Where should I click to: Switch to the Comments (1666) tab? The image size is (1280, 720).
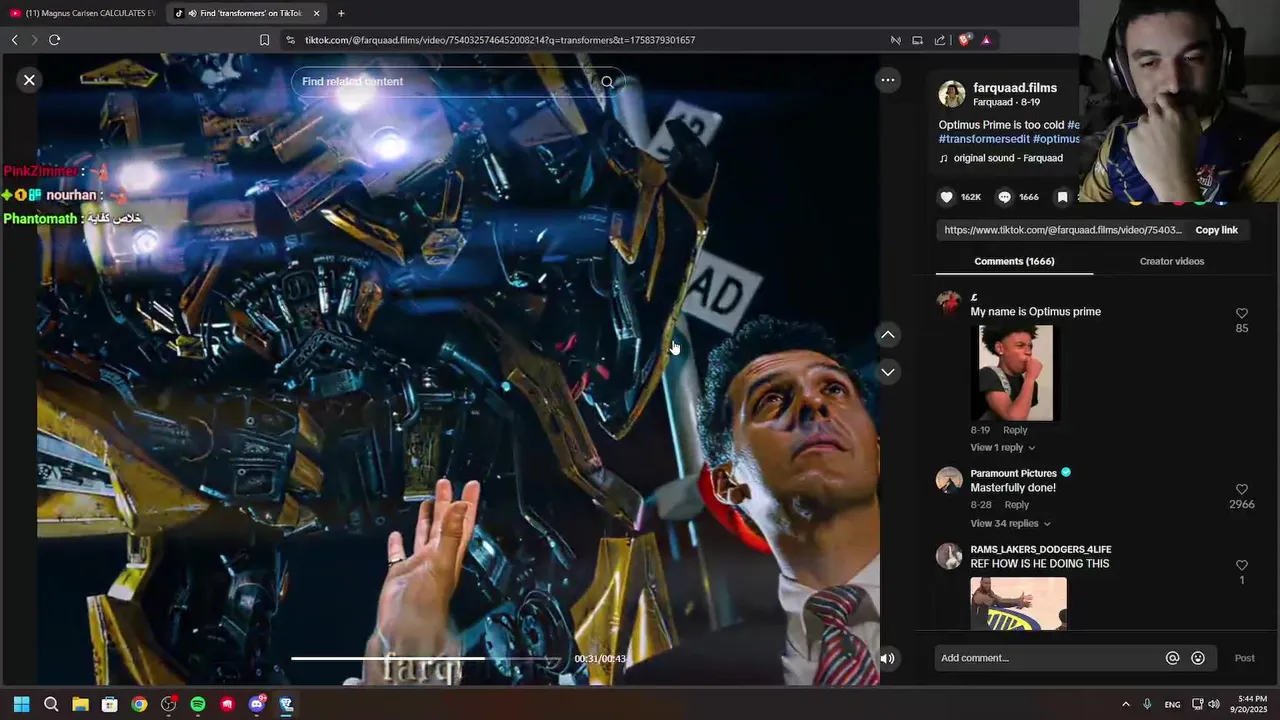click(x=1014, y=261)
